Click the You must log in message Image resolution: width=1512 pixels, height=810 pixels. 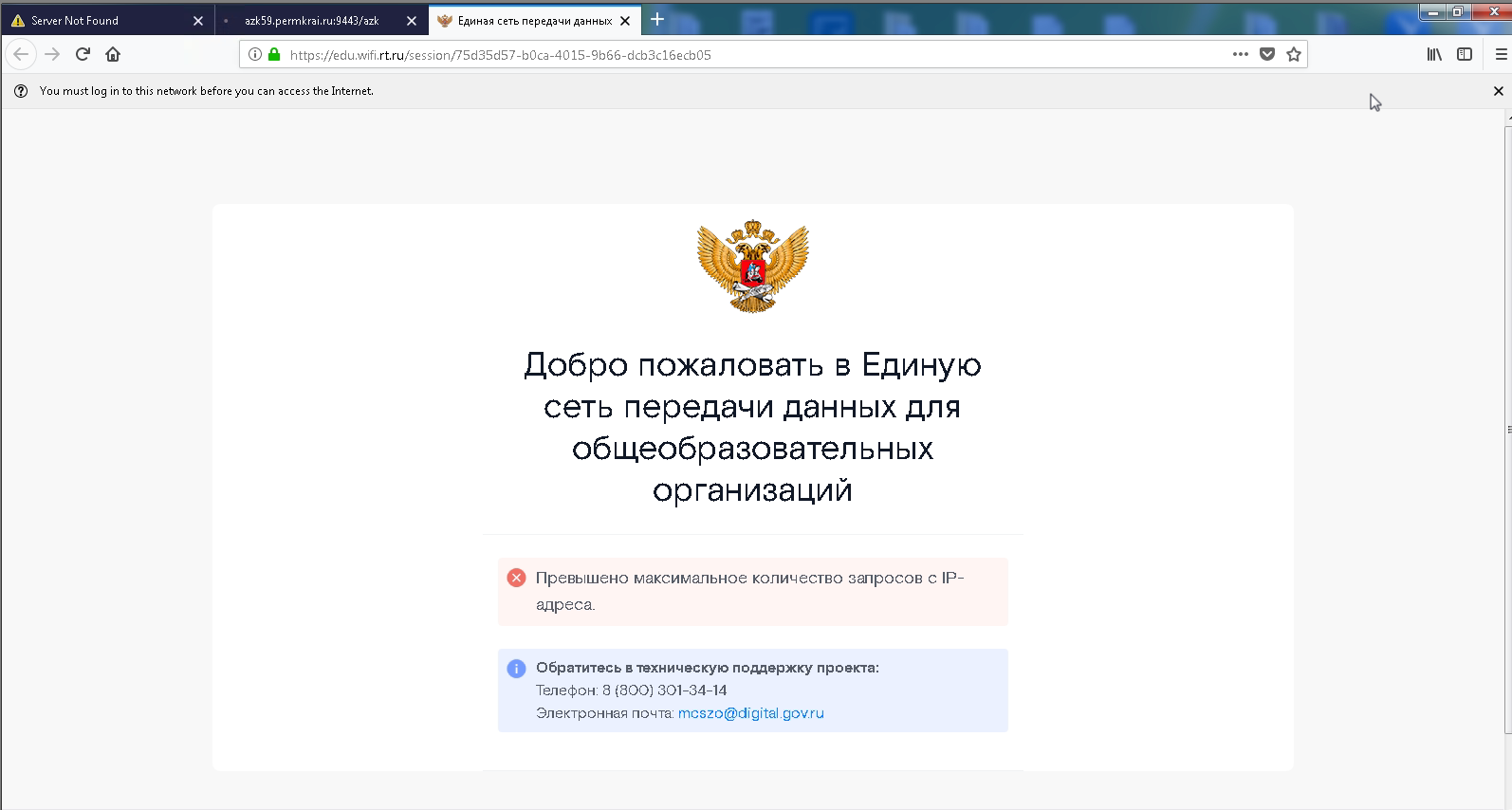pyautogui.click(x=206, y=91)
